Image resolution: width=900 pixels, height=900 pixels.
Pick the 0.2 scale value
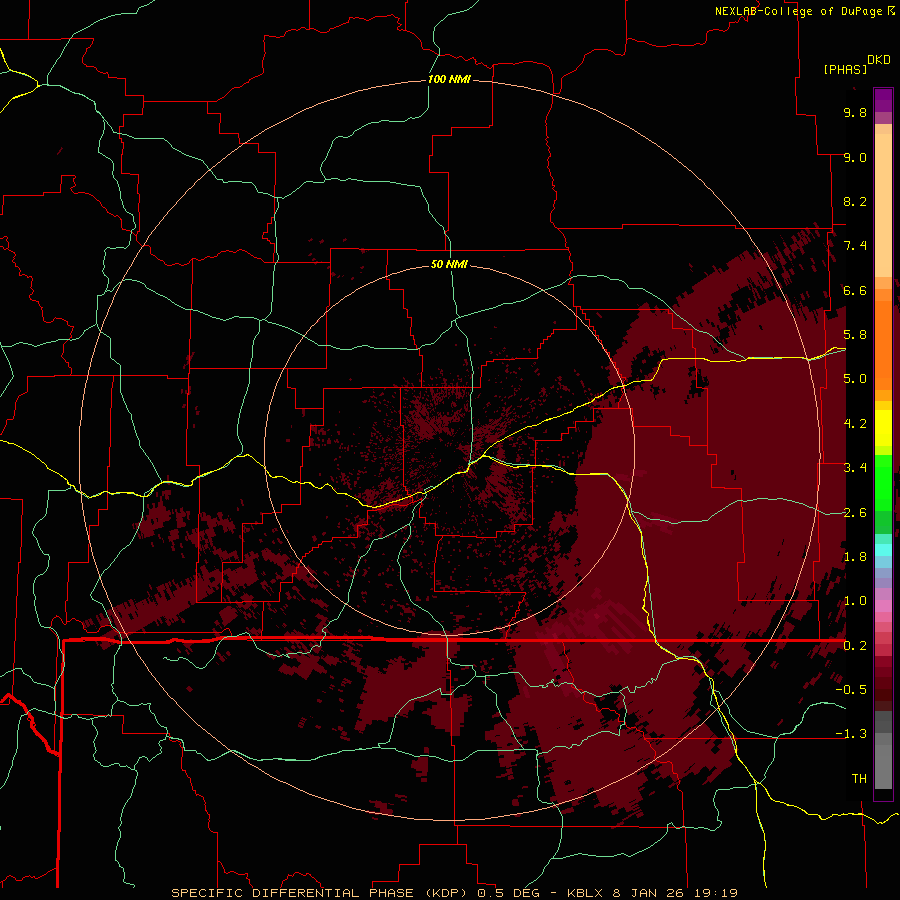tap(855, 646)
